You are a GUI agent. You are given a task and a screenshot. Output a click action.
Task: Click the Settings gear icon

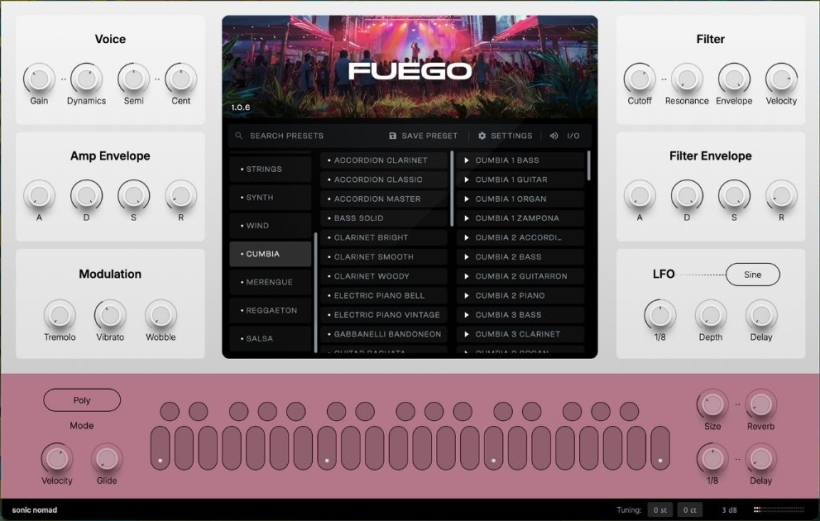coord(482,135)
